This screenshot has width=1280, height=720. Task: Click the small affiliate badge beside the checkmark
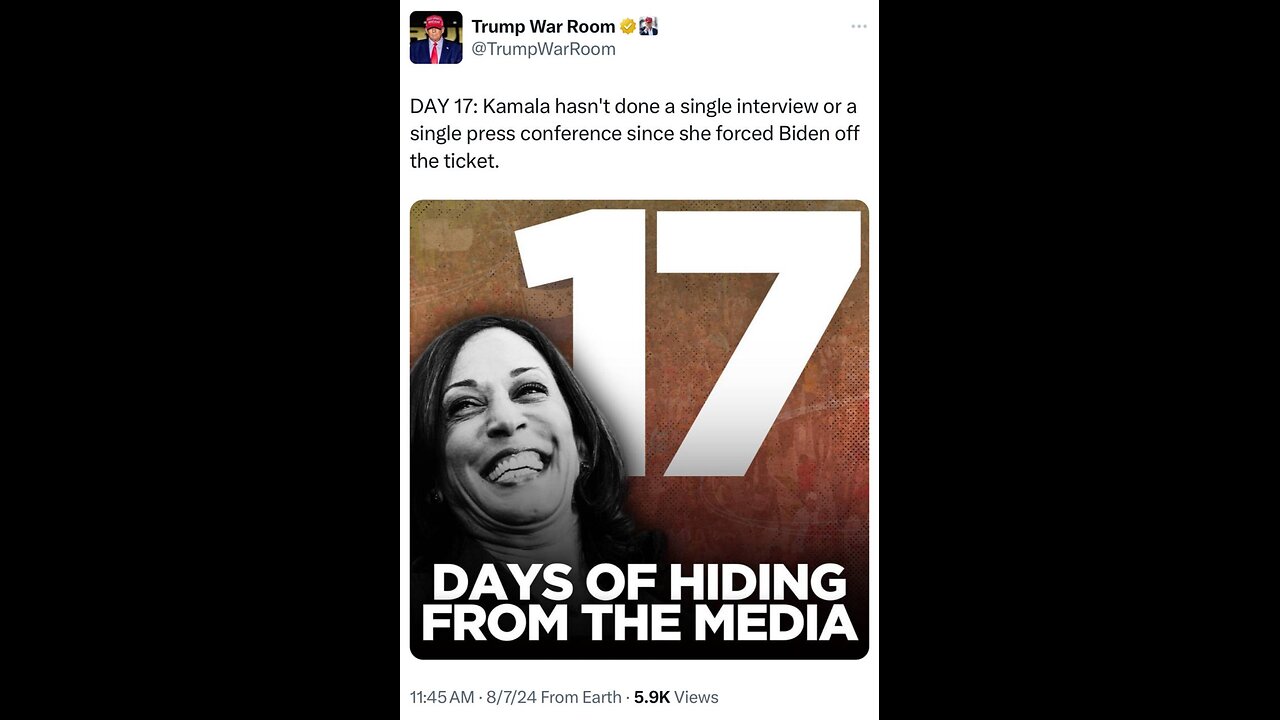[648, 27]
